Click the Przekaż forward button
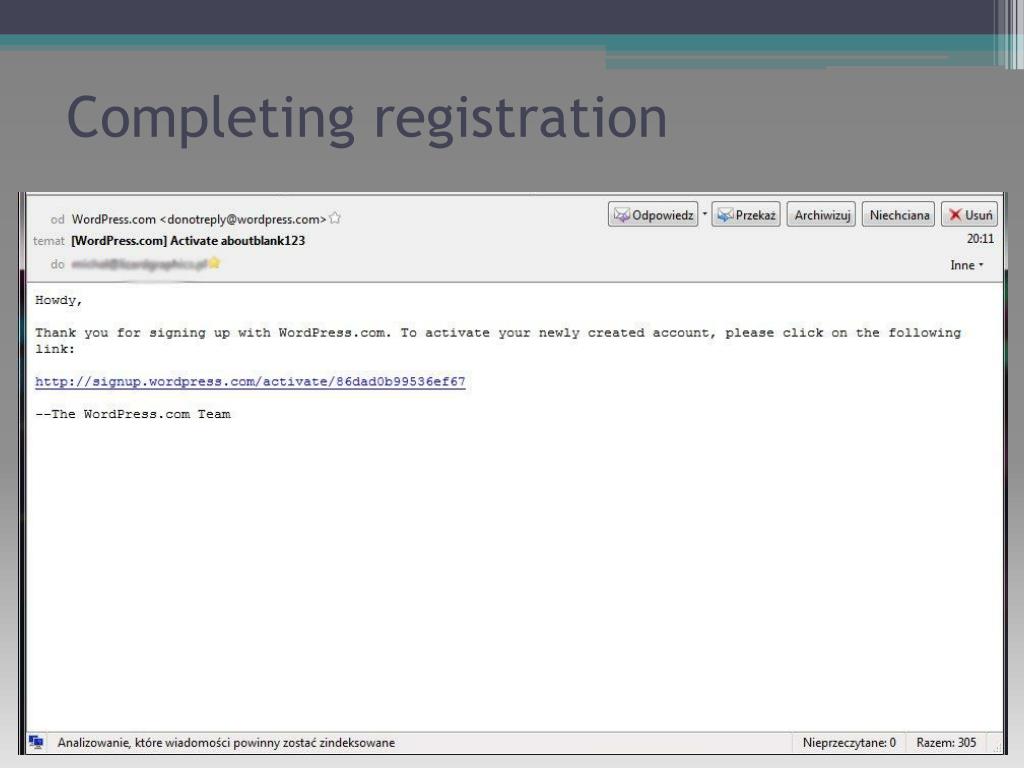Screen dimensions: 1024x768 pyautogui.click(x=746, y=214)
